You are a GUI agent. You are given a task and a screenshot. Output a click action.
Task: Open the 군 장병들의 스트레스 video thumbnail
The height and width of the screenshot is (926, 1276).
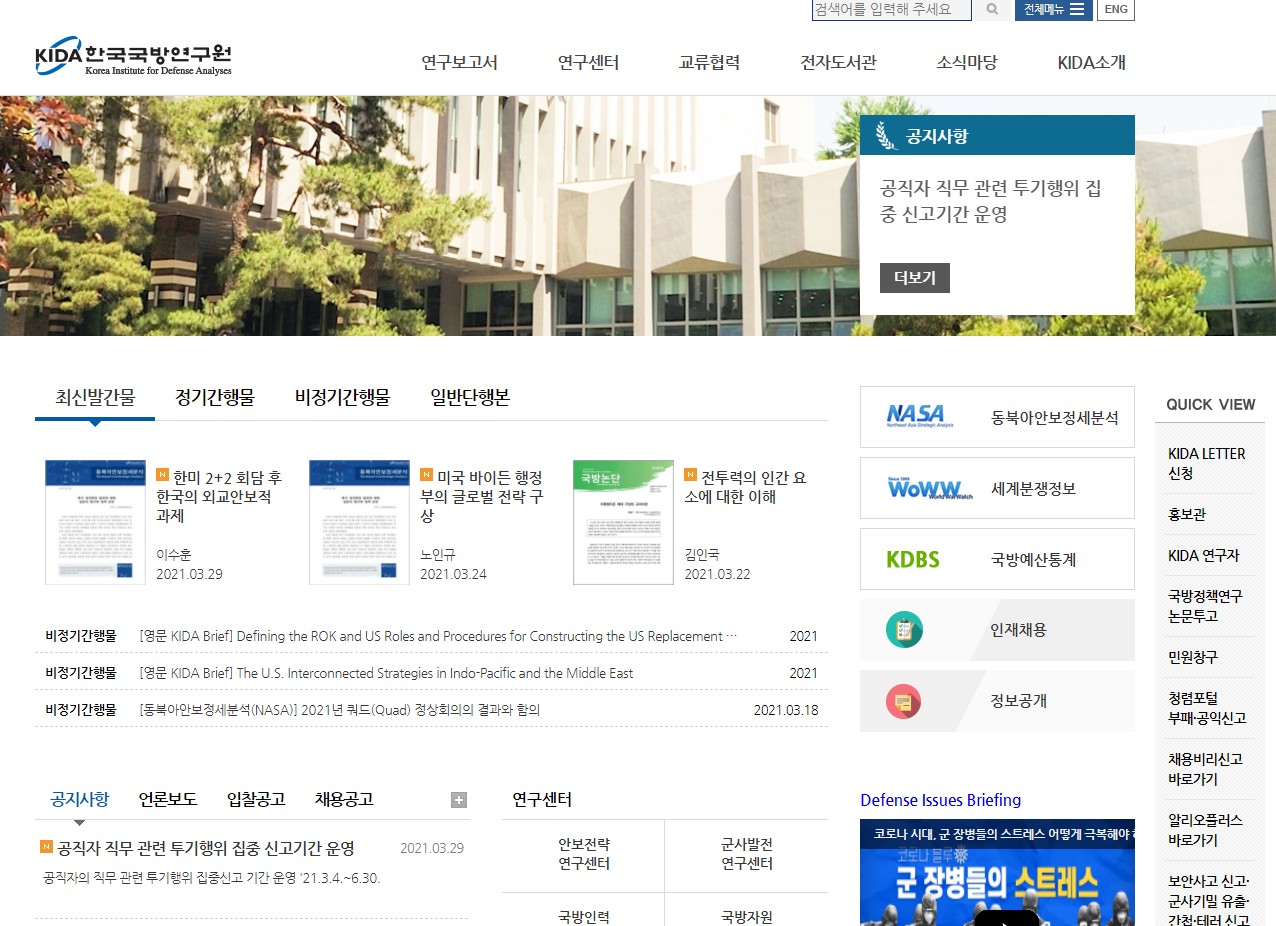point(997,873)
